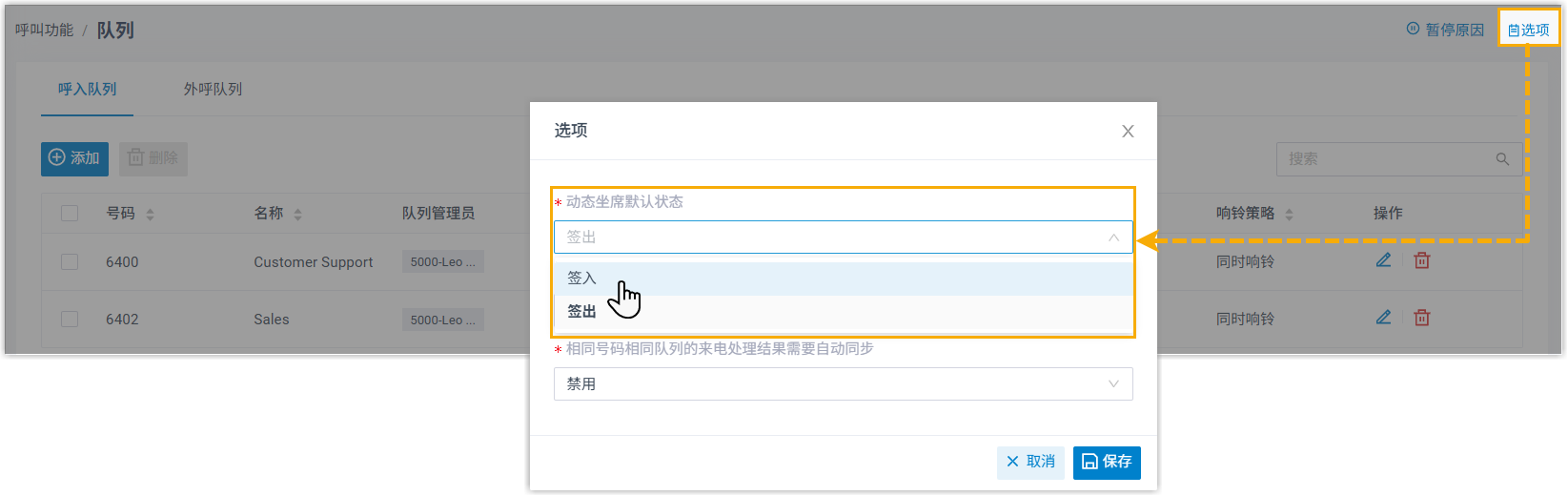Check the box for queue 6402
1568x496 pixels.
(x=70, y=319)
